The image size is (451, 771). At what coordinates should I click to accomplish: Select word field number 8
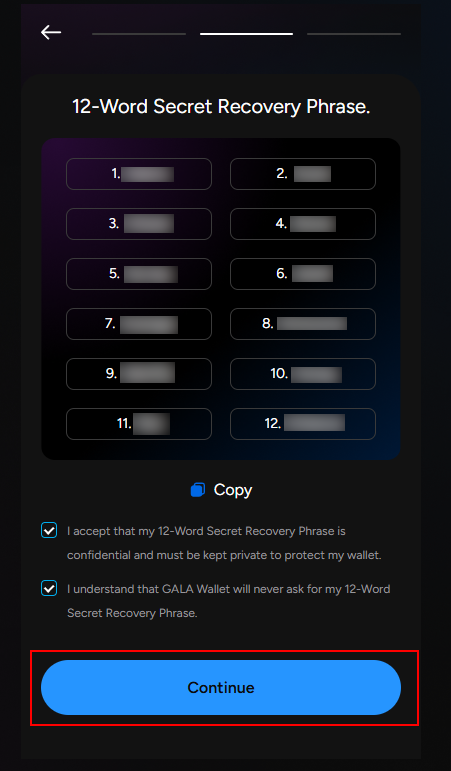[x=303, y=324]
